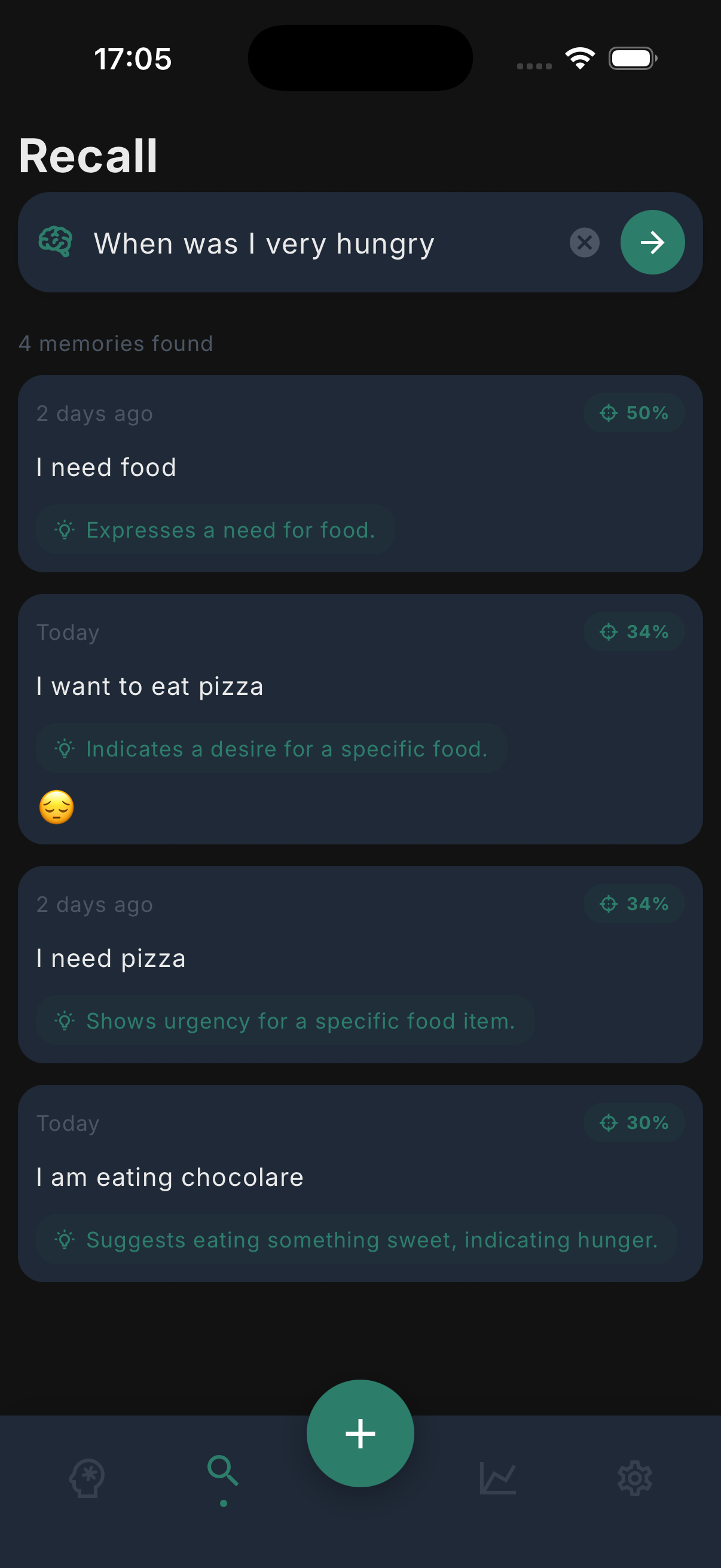Clear the search query text
721x1568 pixels.
coord(584,243)
